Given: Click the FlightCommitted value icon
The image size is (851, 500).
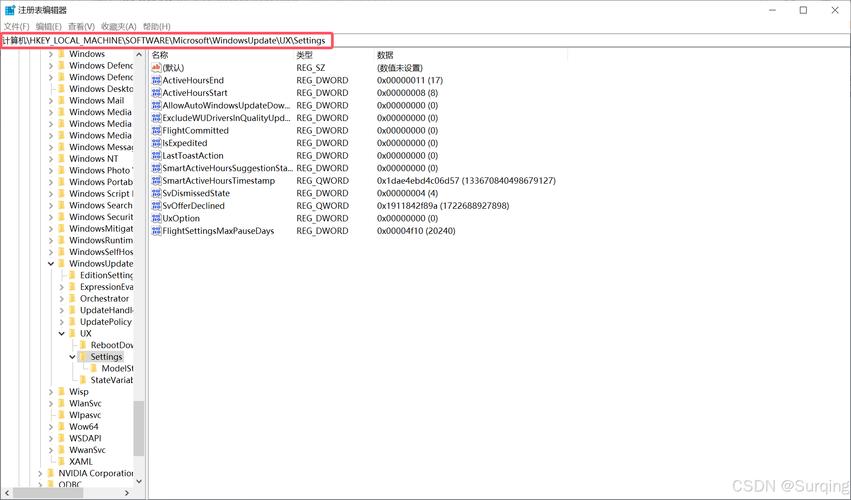Looking at the screenshot, I should click(x=156, y=130).
